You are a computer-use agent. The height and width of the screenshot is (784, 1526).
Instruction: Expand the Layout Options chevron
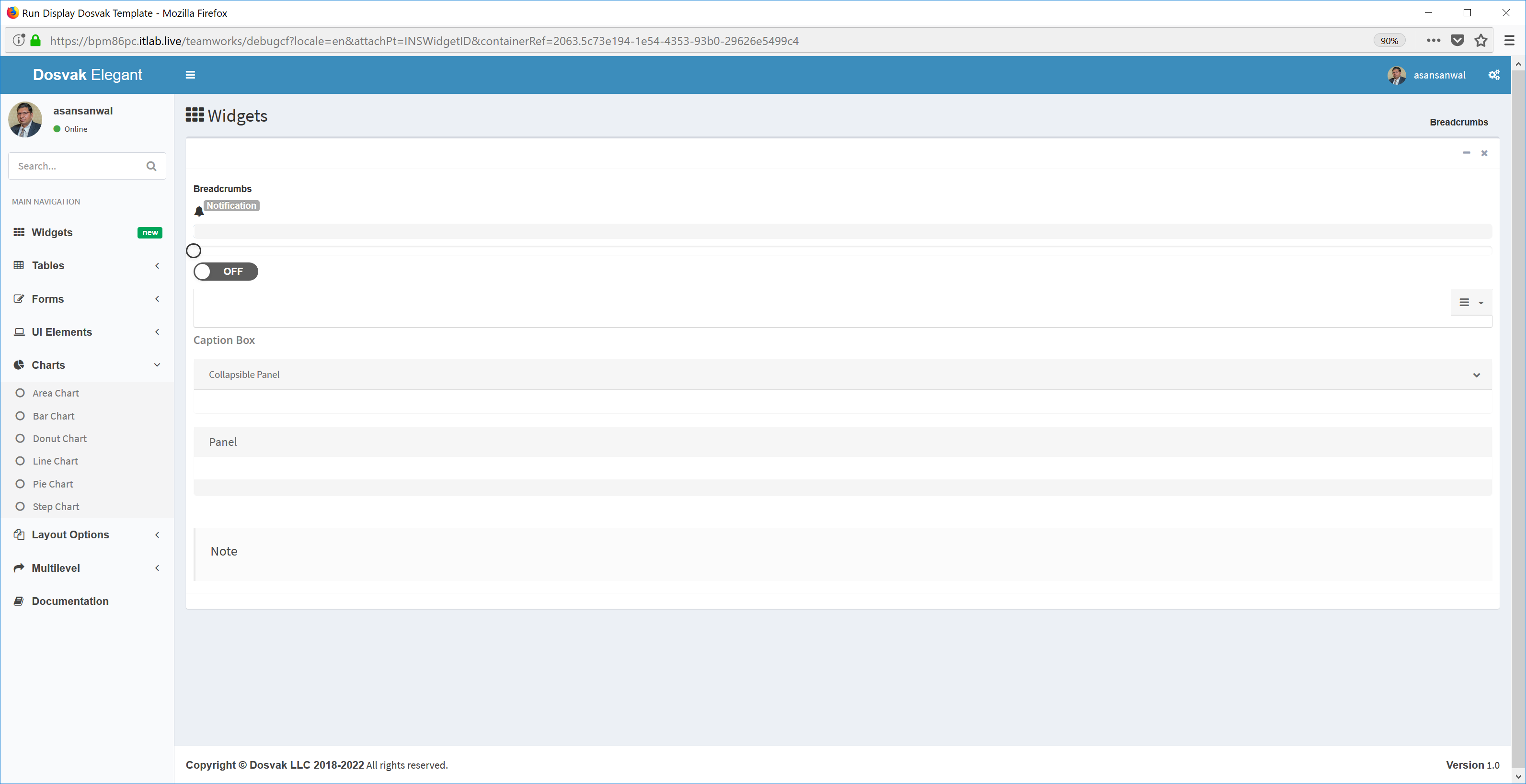coord(157,534)
